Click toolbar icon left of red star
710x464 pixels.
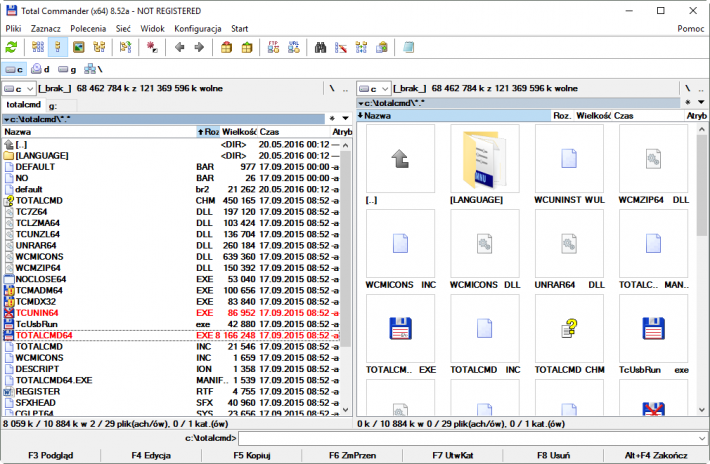(x=125, y=47)
